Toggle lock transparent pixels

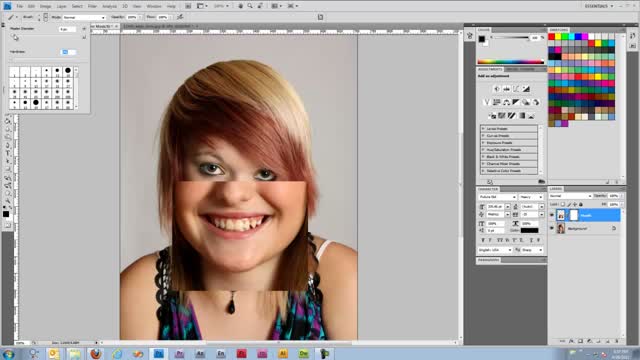coord(562,204)
